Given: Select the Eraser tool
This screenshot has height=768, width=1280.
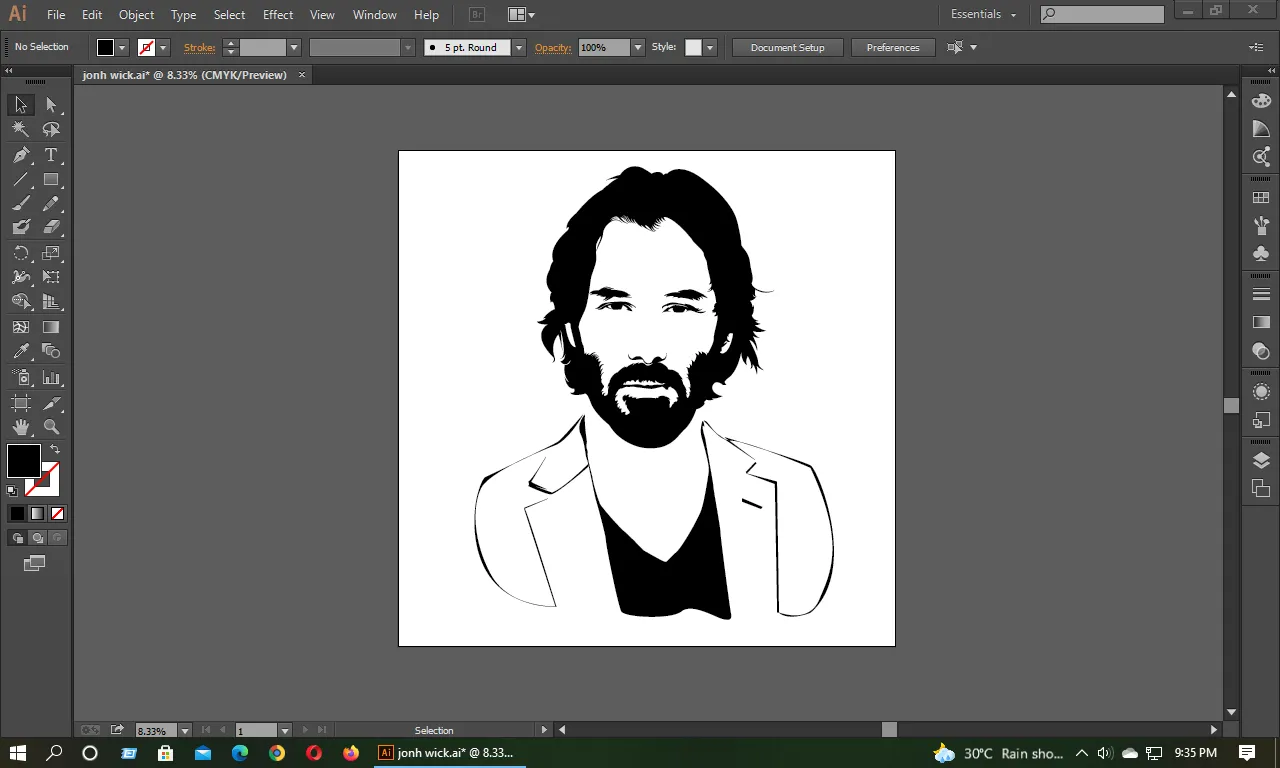Looking at the screenshot, I should pyautogui.click(x=51, y=227).
